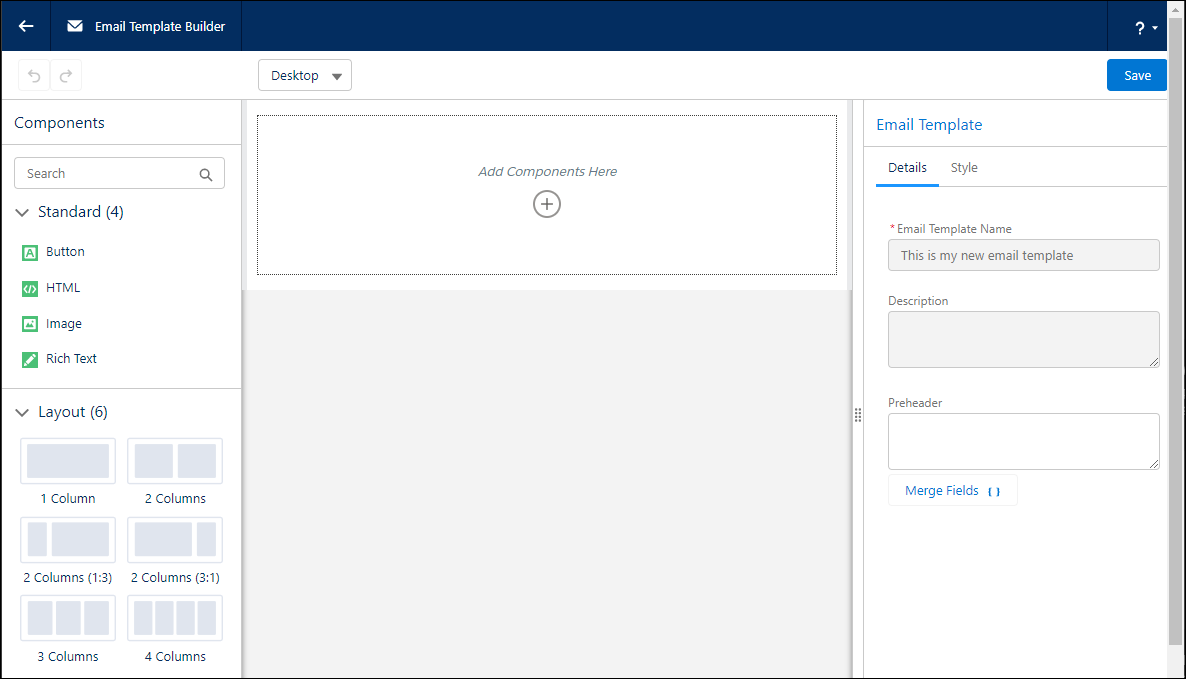Viewport: 1186px width, 679px height.
Task: Select the HTML component icon
Action: point(29,288)
